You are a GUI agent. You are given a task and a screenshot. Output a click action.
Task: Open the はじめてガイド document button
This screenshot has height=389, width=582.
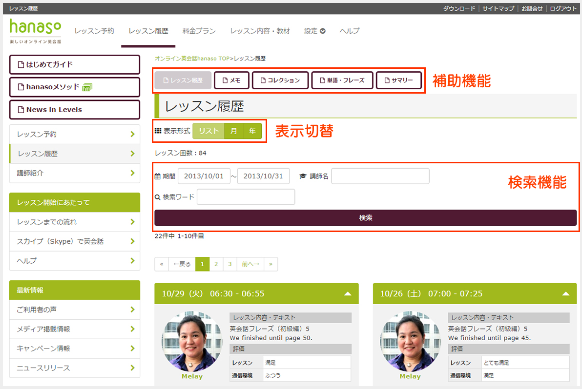(x=75, y=65)
